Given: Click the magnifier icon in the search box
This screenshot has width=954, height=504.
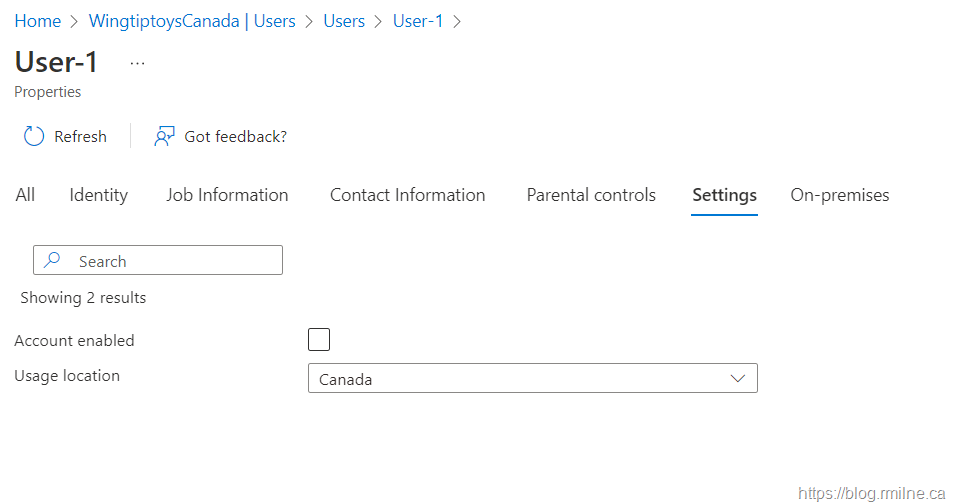Looking at the screenshot, I should click(53, 261).
